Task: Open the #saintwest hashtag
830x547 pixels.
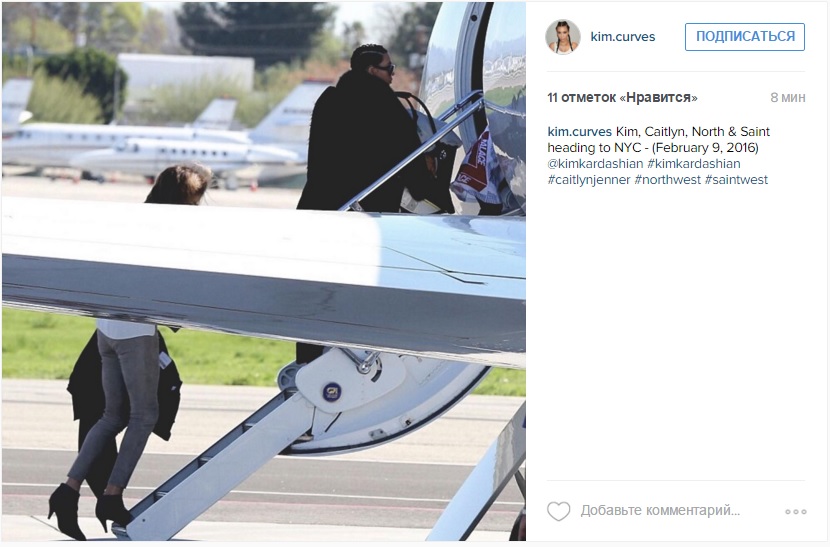Action: pos(736,180)
